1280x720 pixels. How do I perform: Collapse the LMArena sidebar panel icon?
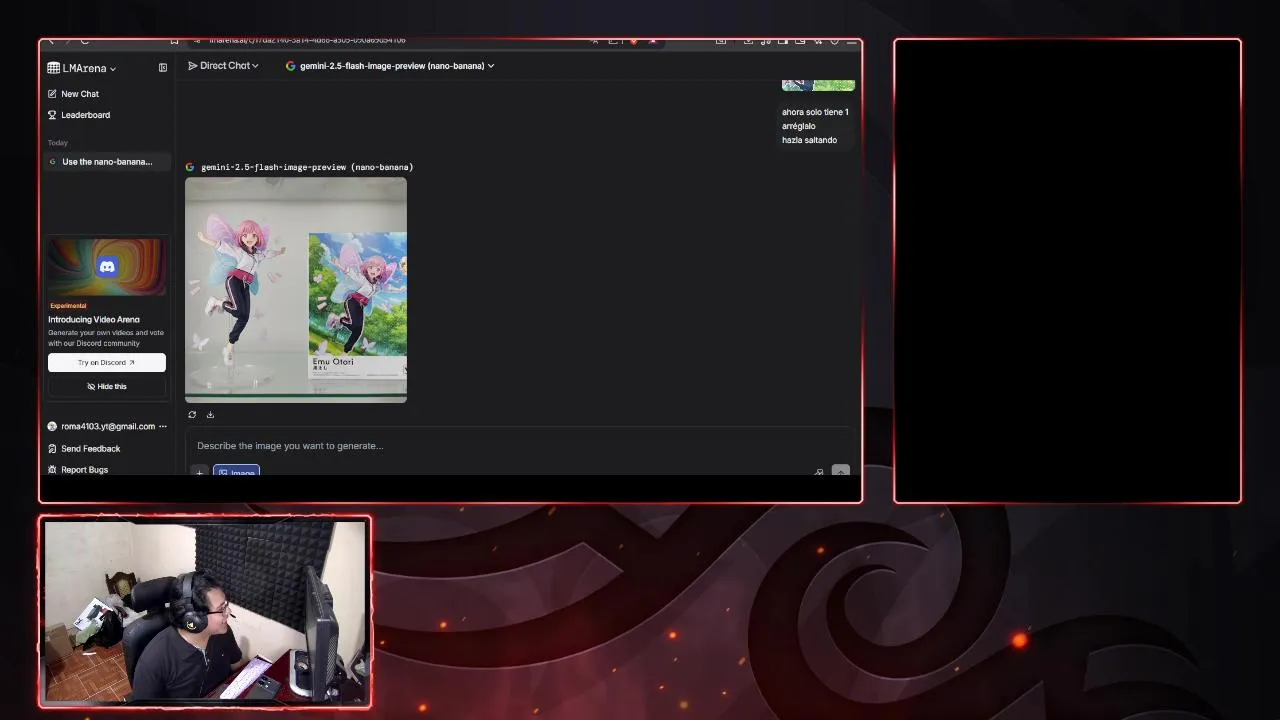tap(163, 68)
